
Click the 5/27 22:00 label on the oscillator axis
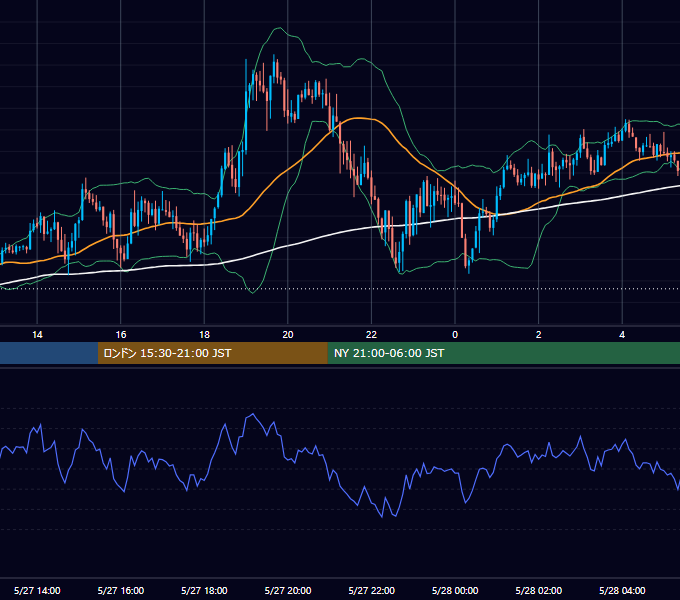click(372, 590)
